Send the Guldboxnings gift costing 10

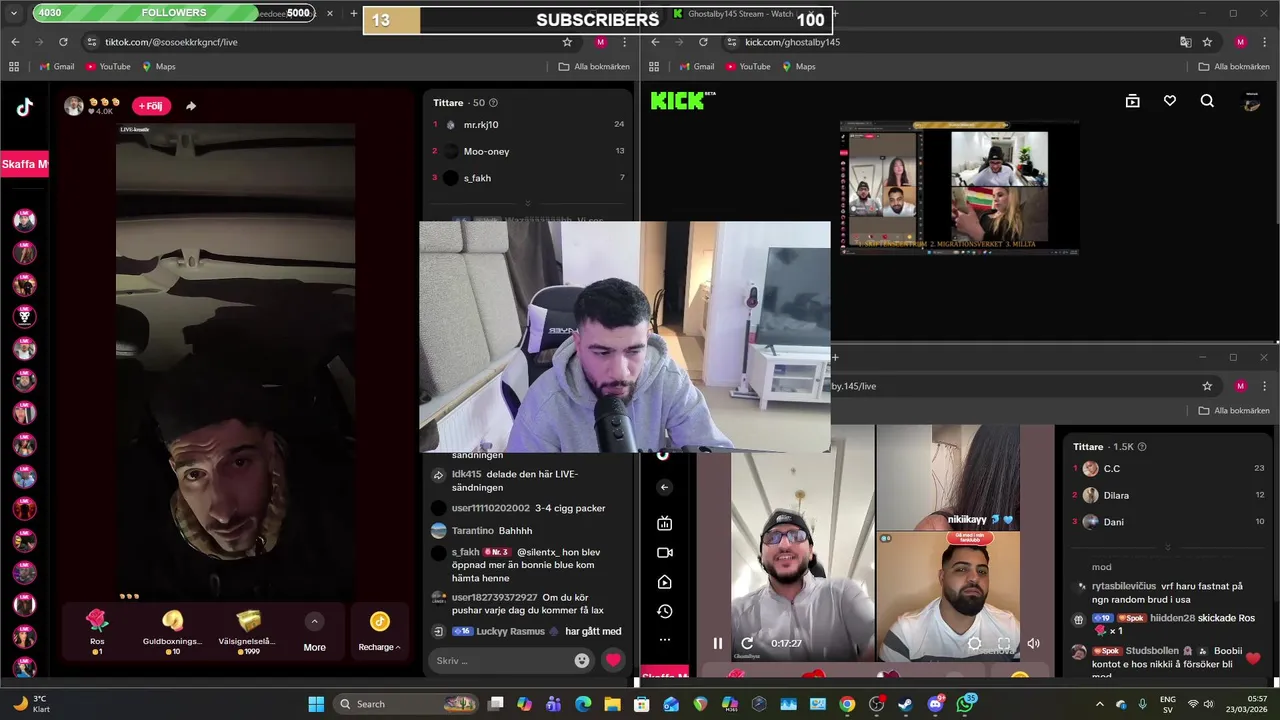point(172,631)
